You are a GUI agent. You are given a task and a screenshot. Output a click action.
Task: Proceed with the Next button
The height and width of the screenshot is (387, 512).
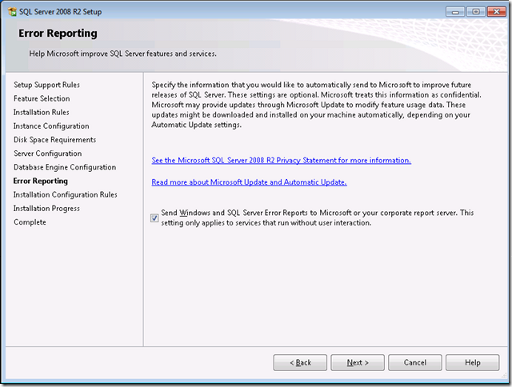[x=358, y=362]
